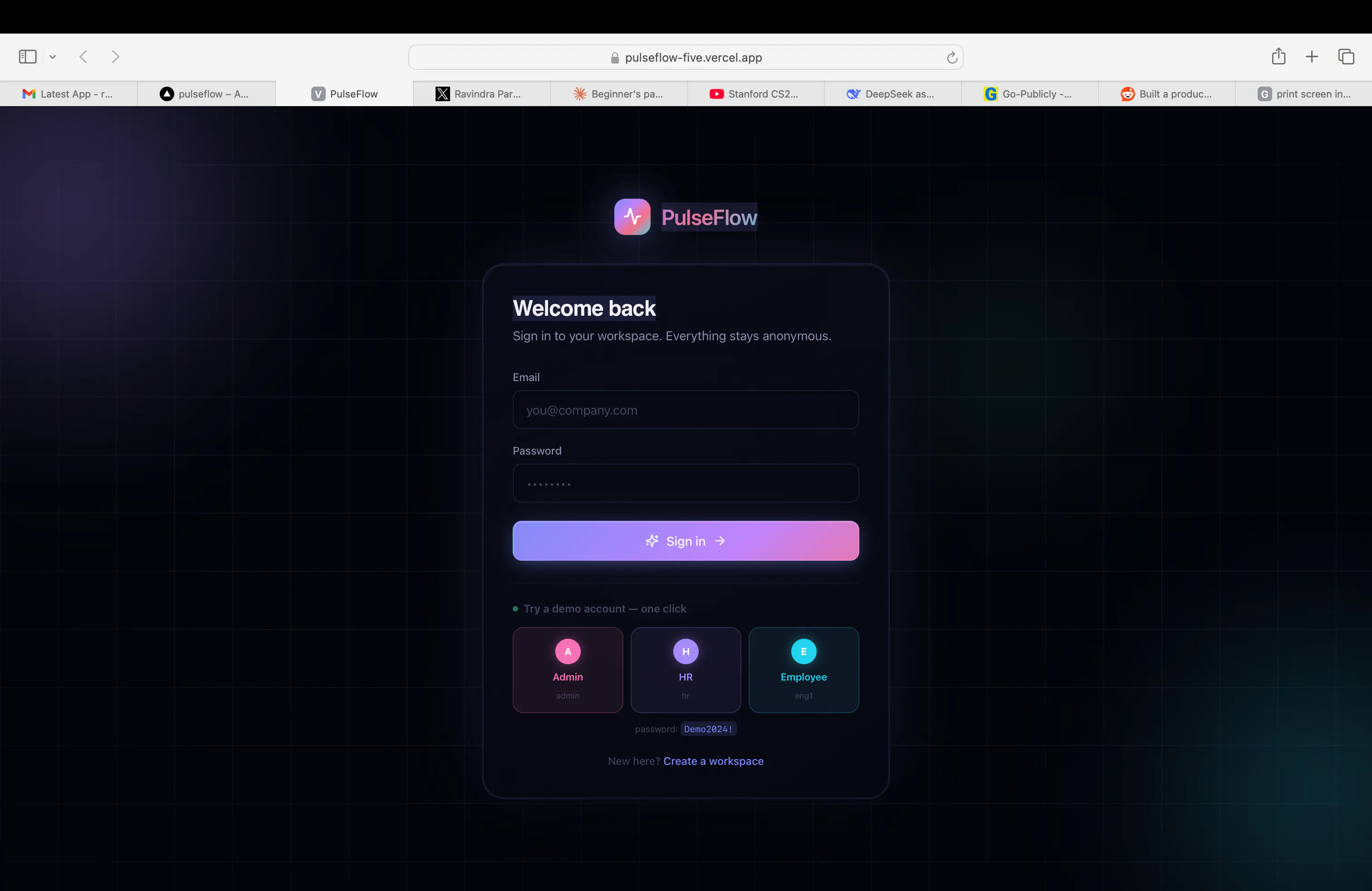Open the sidebar options dropdown chevron
This screenshot has height=891, width=1372.
53,56
